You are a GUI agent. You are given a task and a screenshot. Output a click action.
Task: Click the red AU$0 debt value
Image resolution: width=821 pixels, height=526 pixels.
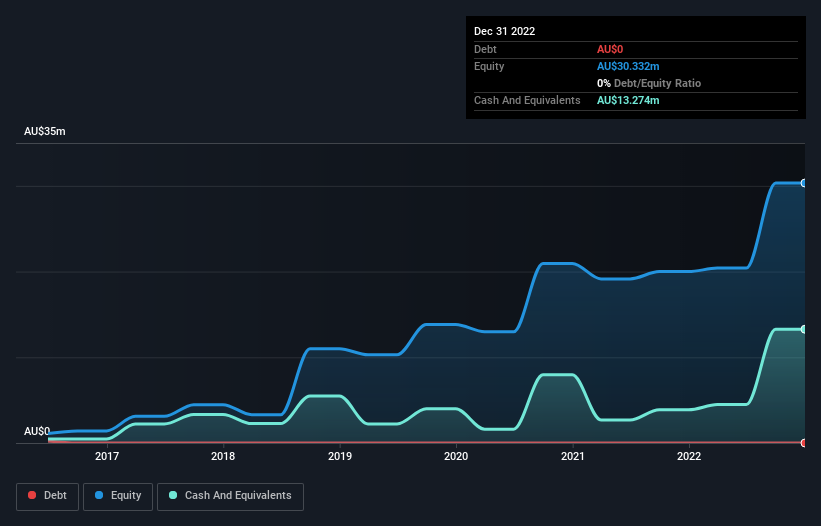[x=610, y=49]
